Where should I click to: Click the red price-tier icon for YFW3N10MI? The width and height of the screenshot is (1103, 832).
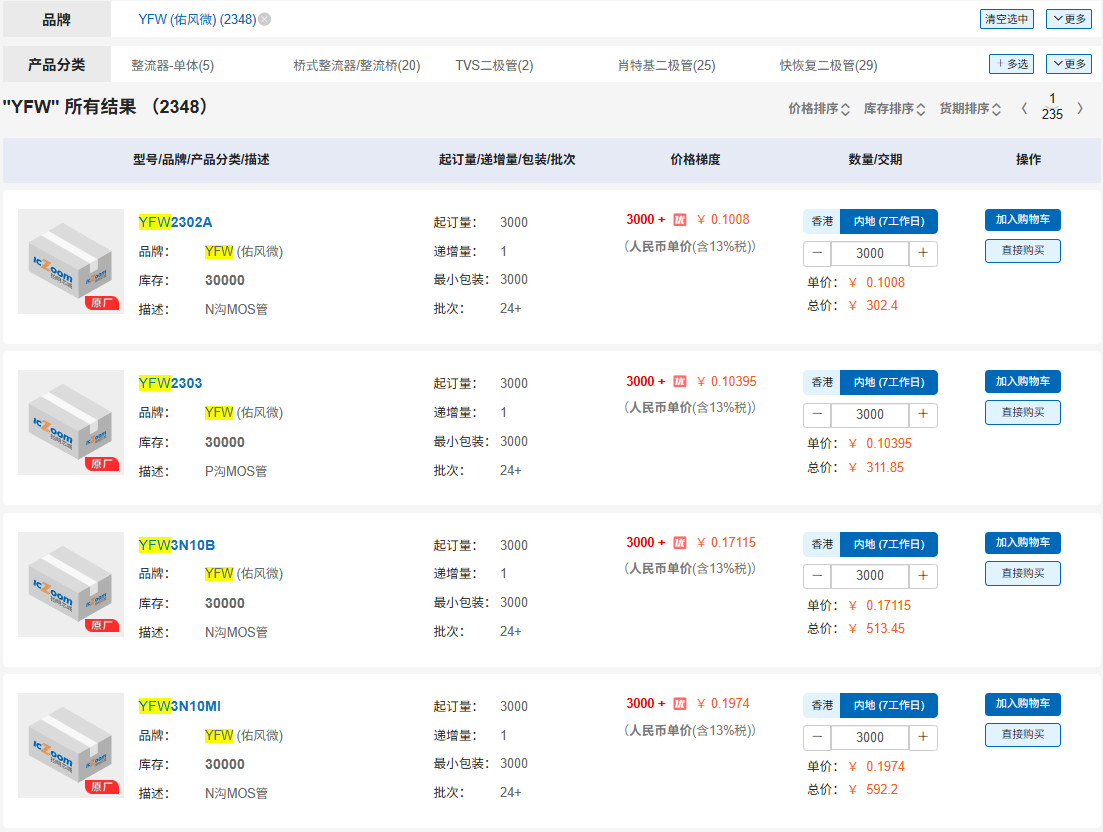point(680,704)
